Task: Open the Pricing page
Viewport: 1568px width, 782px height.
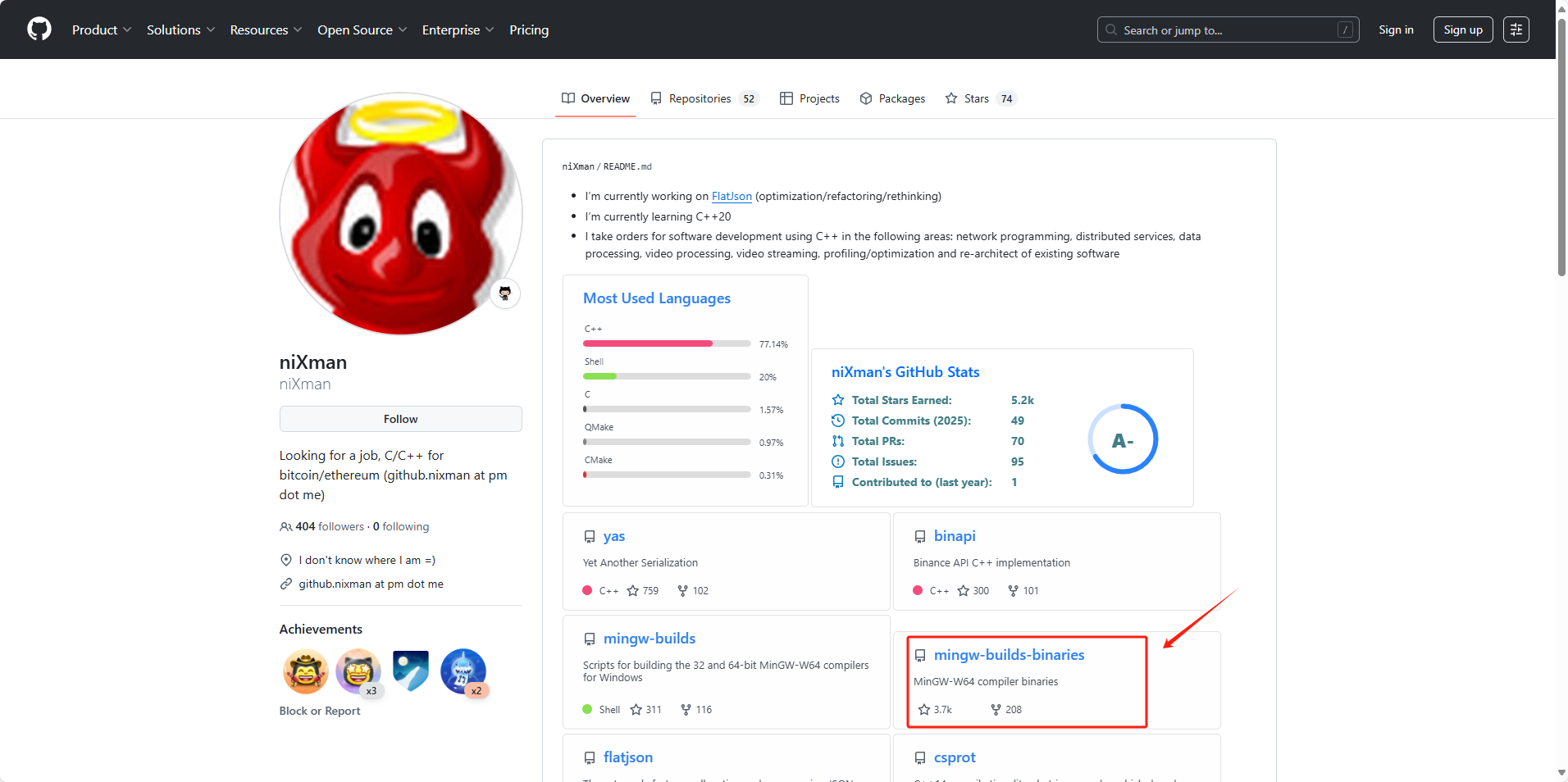Action: (x=529, y=30)
